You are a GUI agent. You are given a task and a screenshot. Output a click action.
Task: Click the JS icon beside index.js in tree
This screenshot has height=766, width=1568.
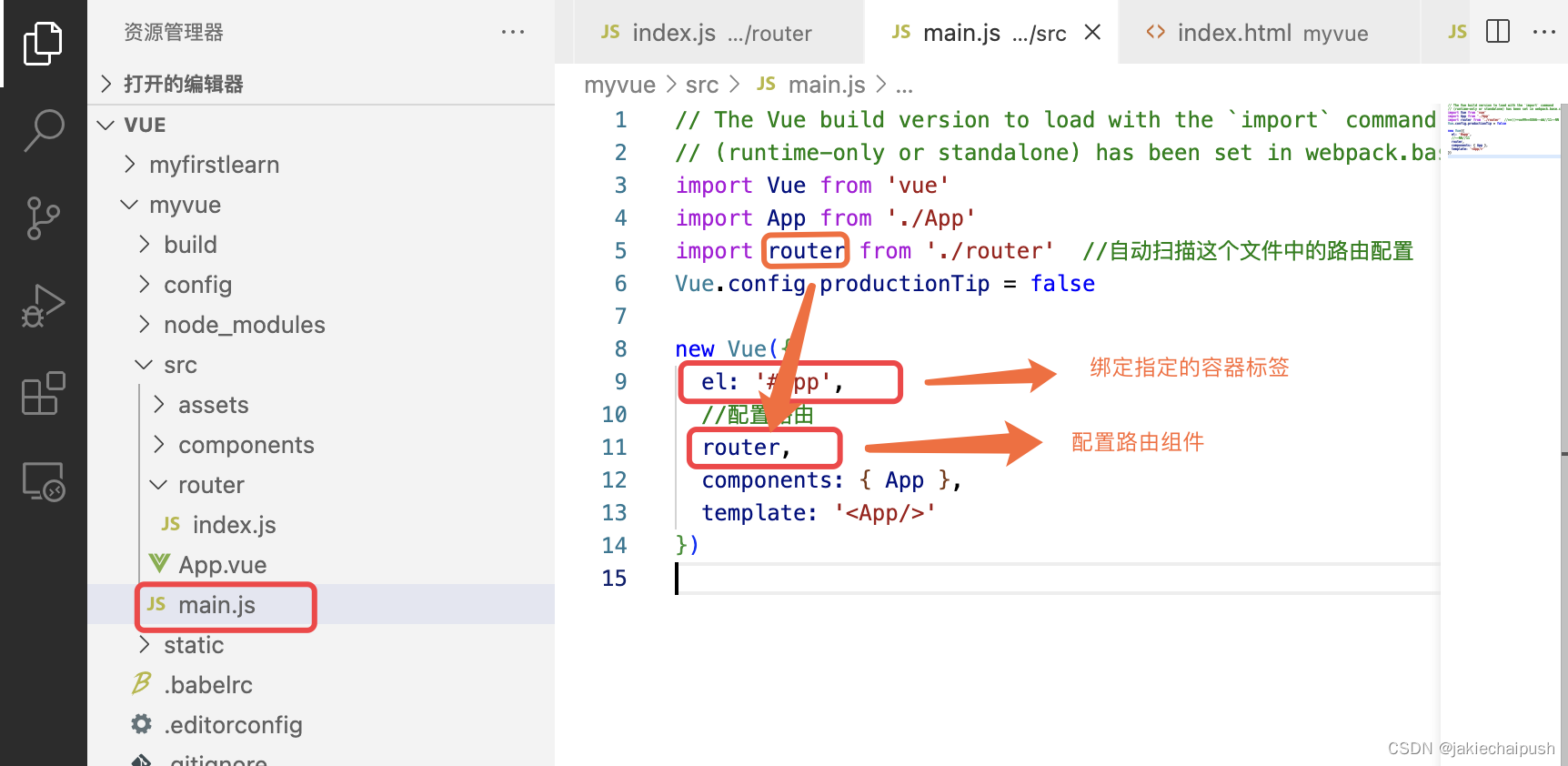(171, 524)
